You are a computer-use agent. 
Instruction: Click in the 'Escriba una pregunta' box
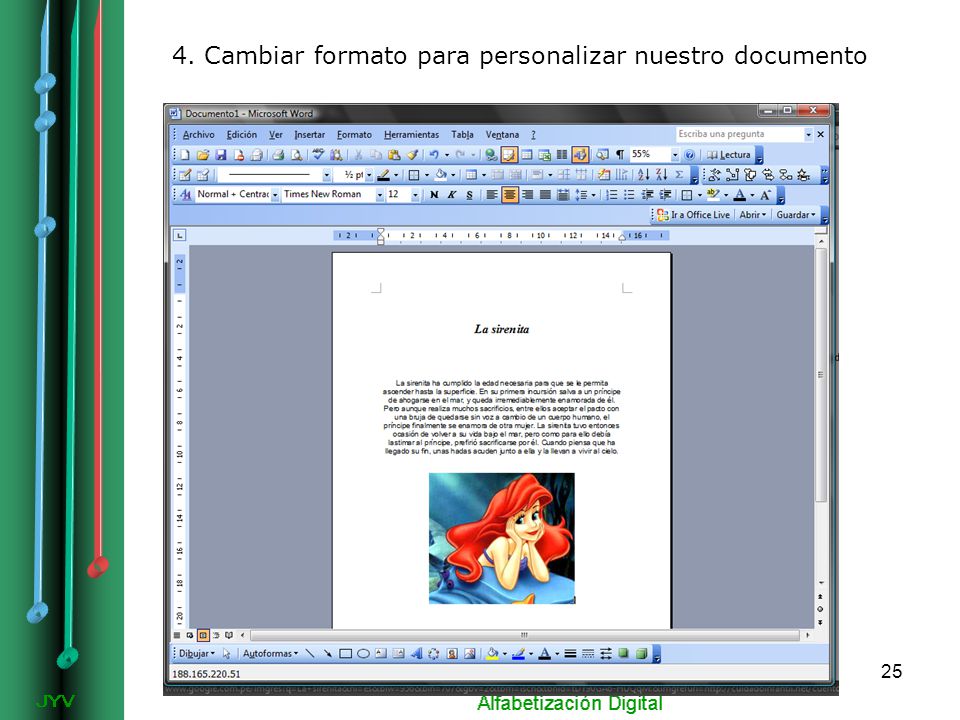740,134
